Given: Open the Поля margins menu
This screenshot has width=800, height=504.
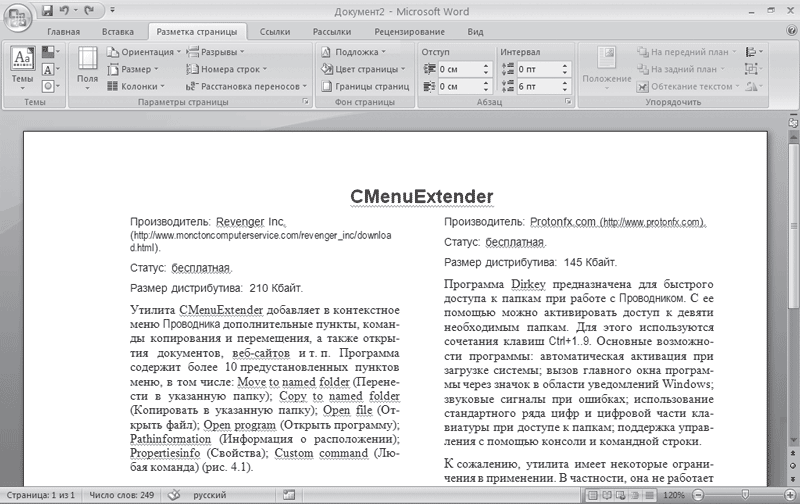Looking at the screenshot, I should tap(87, 68).
